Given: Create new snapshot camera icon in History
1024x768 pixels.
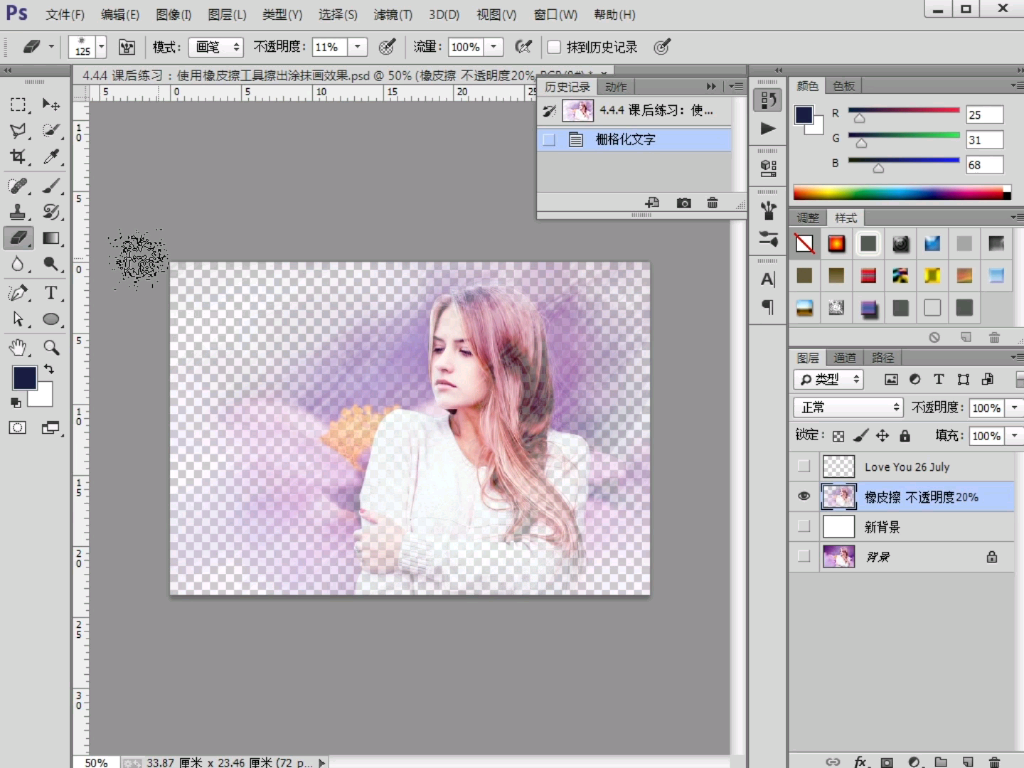Looking at the screenshot, I should click(684, 203).
